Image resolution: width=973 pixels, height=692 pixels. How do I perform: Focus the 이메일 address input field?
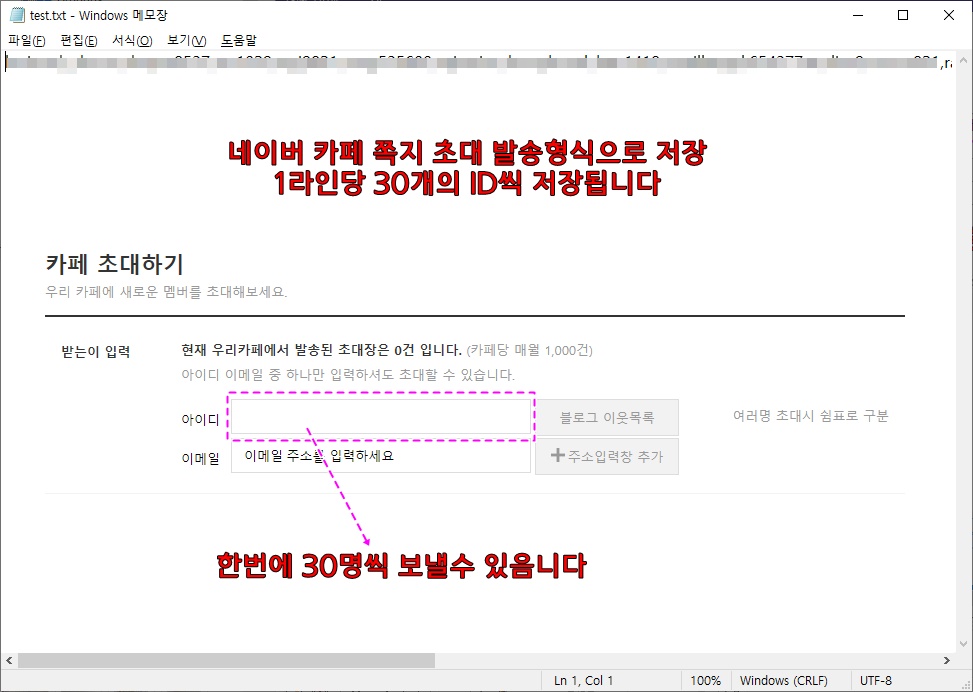click(x=381, y=456)
